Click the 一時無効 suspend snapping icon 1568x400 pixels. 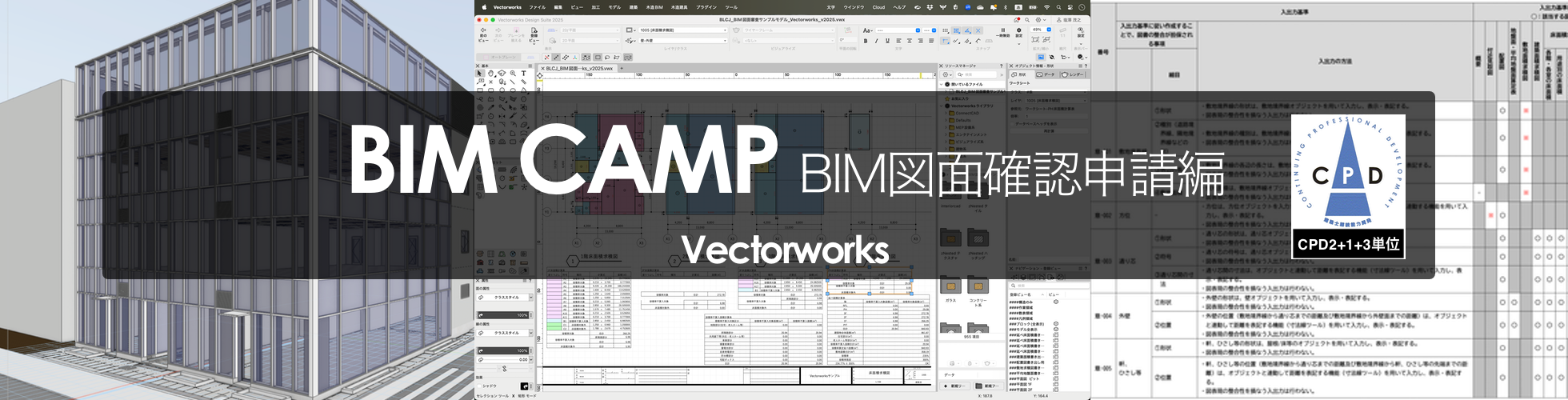[1003, 32]
